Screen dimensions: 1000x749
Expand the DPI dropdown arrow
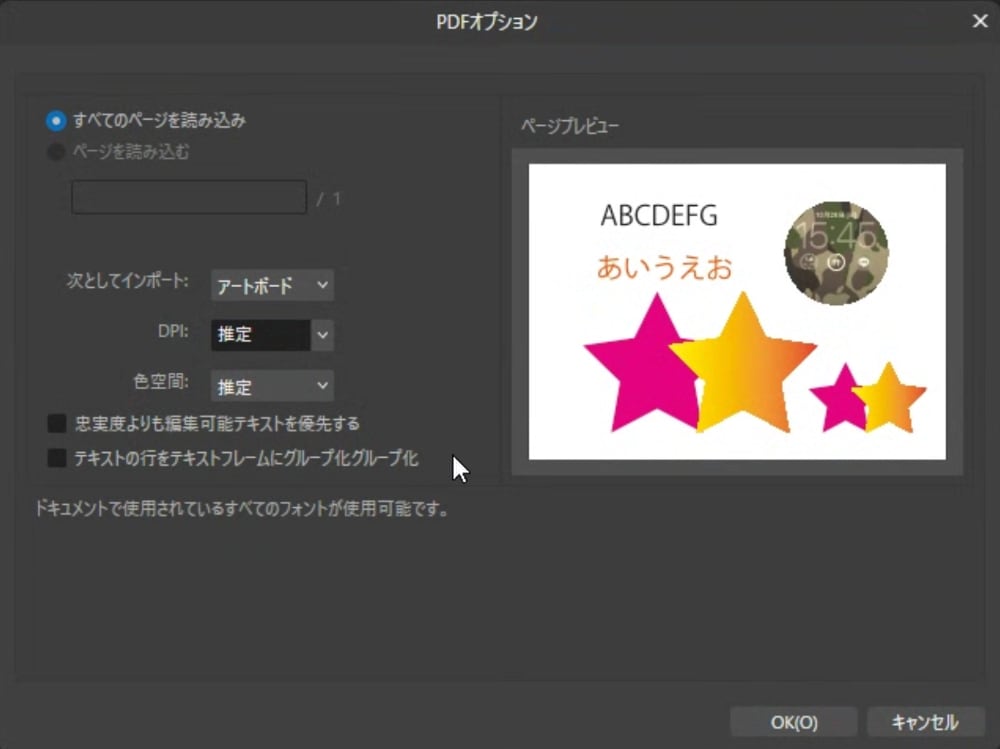(322, 335)
